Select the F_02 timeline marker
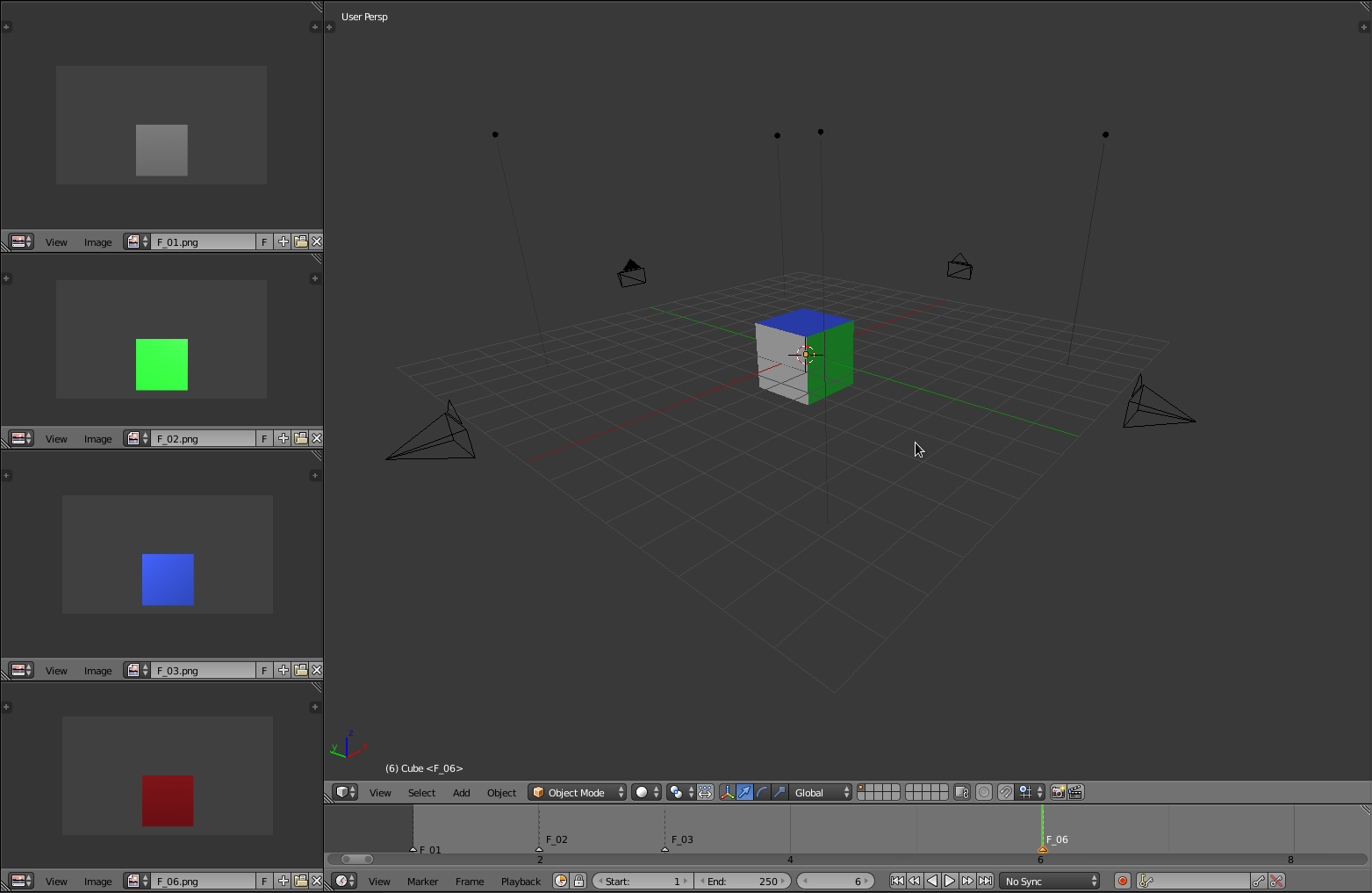 point(539,849)
